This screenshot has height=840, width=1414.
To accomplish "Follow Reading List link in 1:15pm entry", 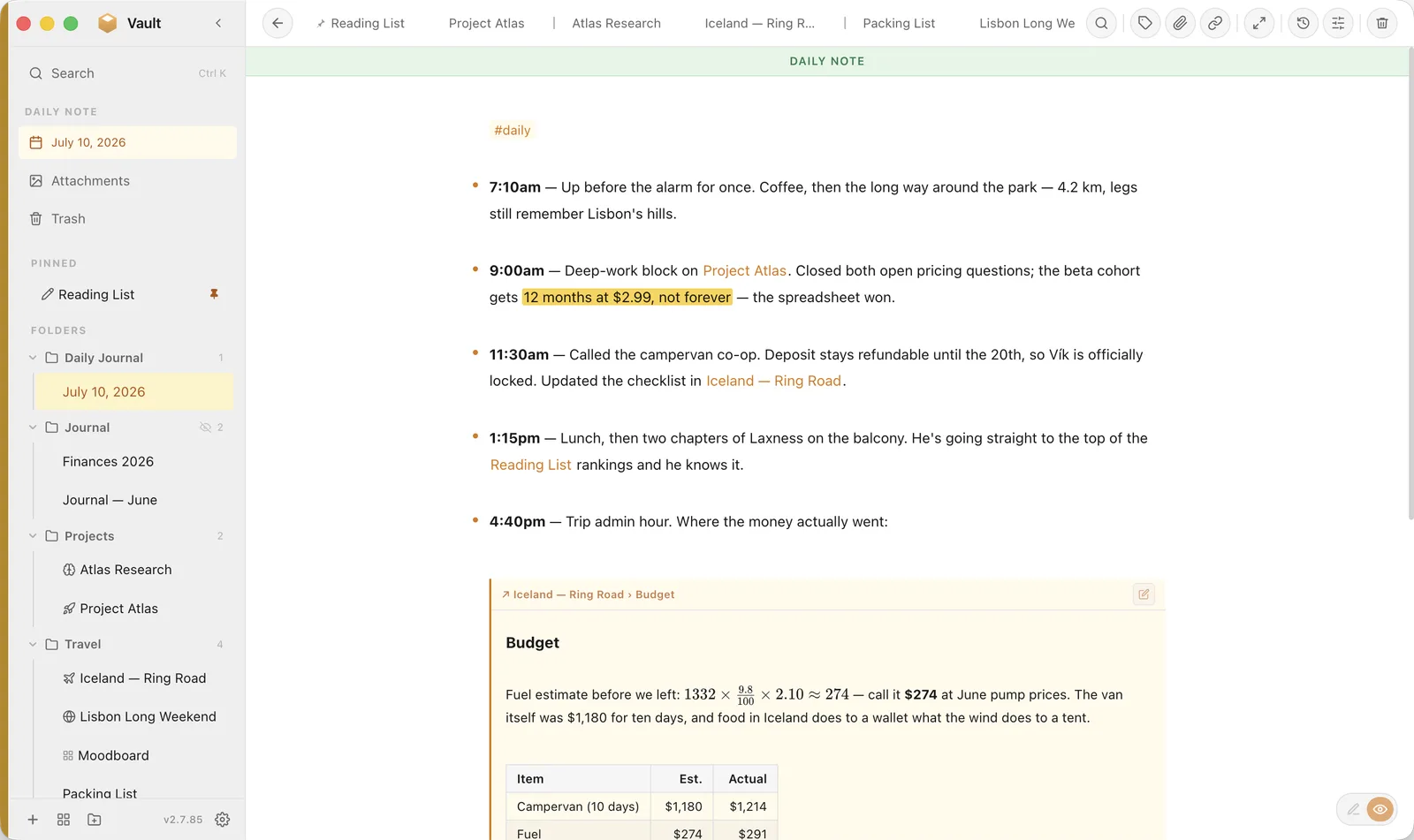I will pyautogui.click(x=530, y=465).
